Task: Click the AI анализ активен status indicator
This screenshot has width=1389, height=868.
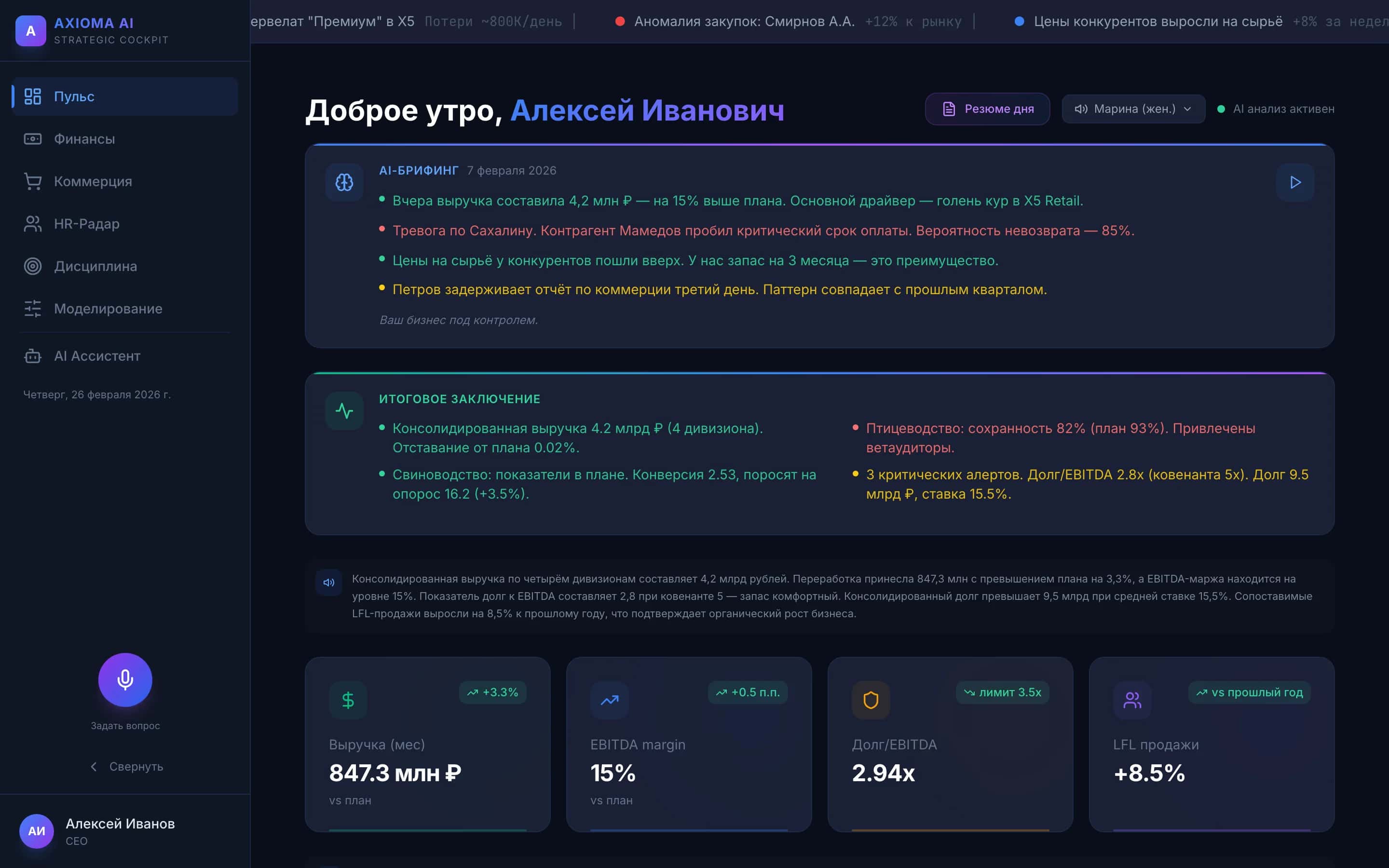Action: coord(1276,109)
